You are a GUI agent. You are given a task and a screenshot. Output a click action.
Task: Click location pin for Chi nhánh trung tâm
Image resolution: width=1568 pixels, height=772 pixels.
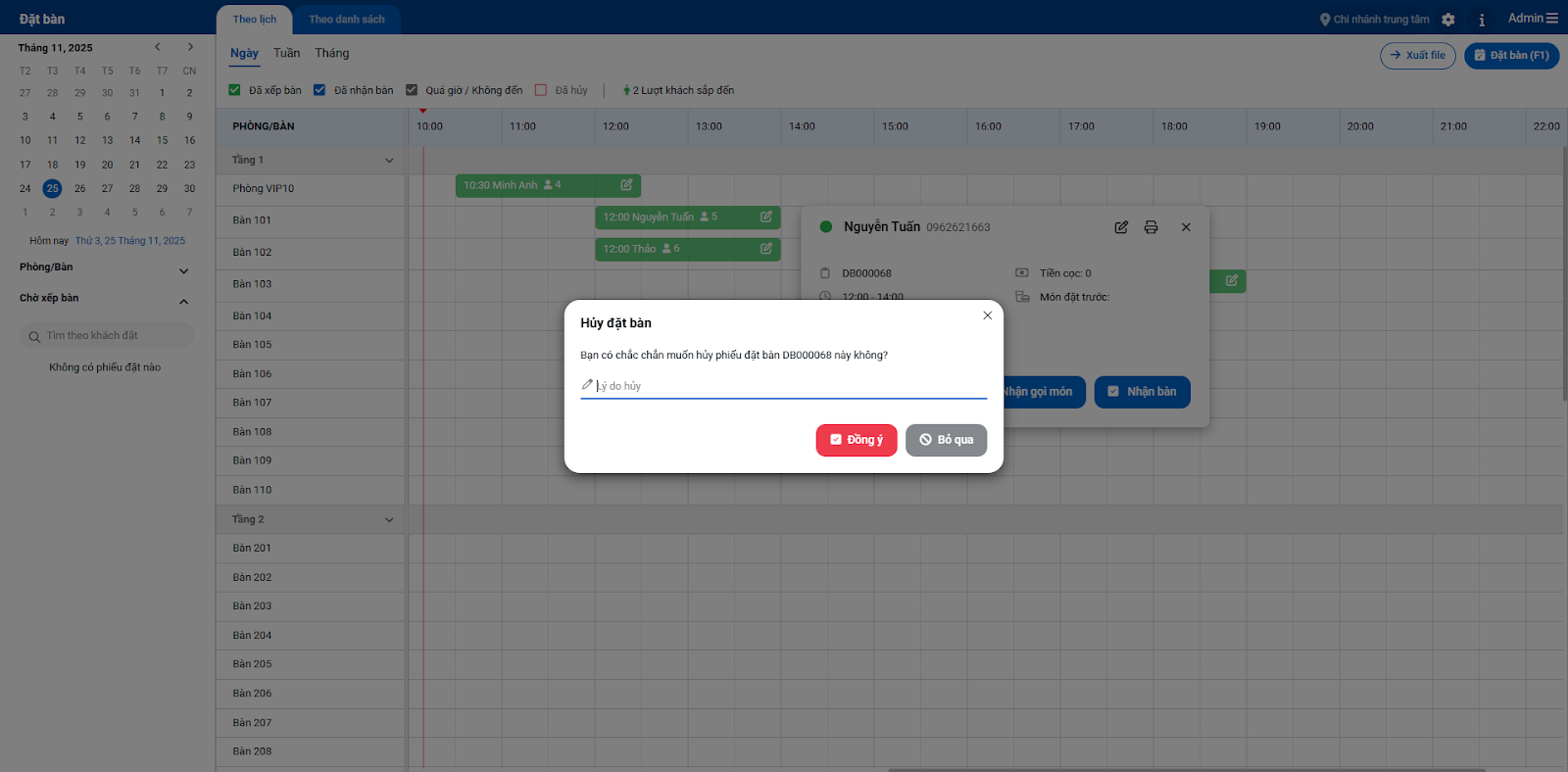[1325, 20]
